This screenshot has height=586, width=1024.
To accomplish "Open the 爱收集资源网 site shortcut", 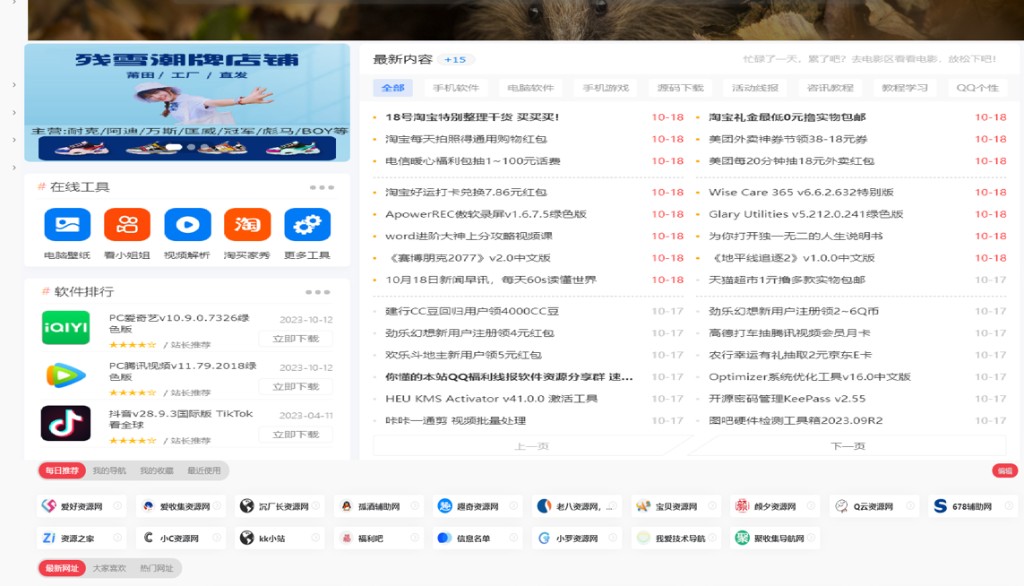I will [x=182, y=506].
